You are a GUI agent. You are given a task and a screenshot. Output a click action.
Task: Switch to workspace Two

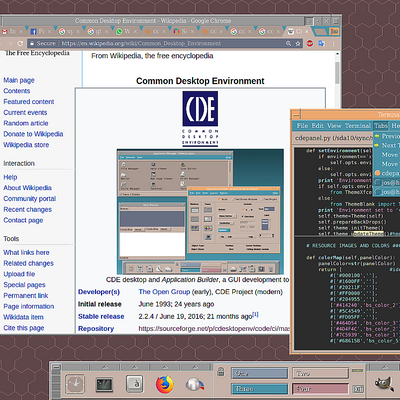(320, 373)
